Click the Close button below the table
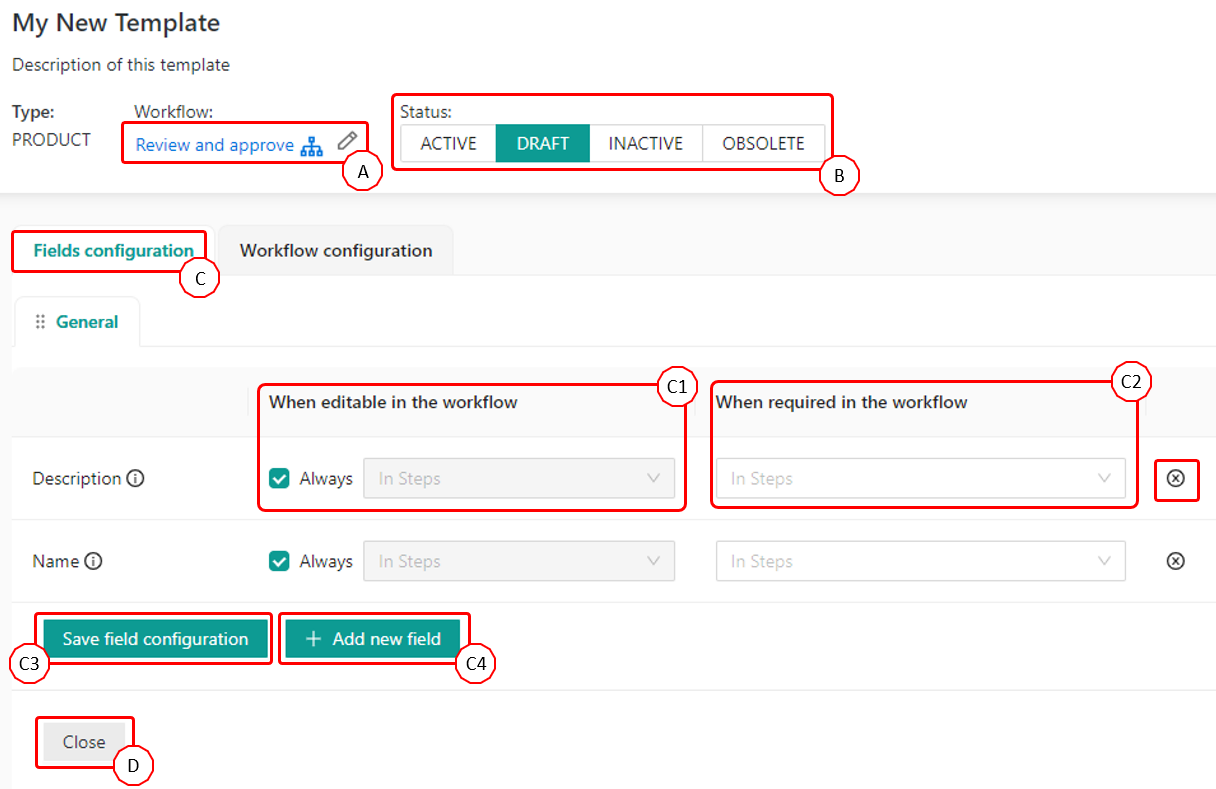 [85, 742]
